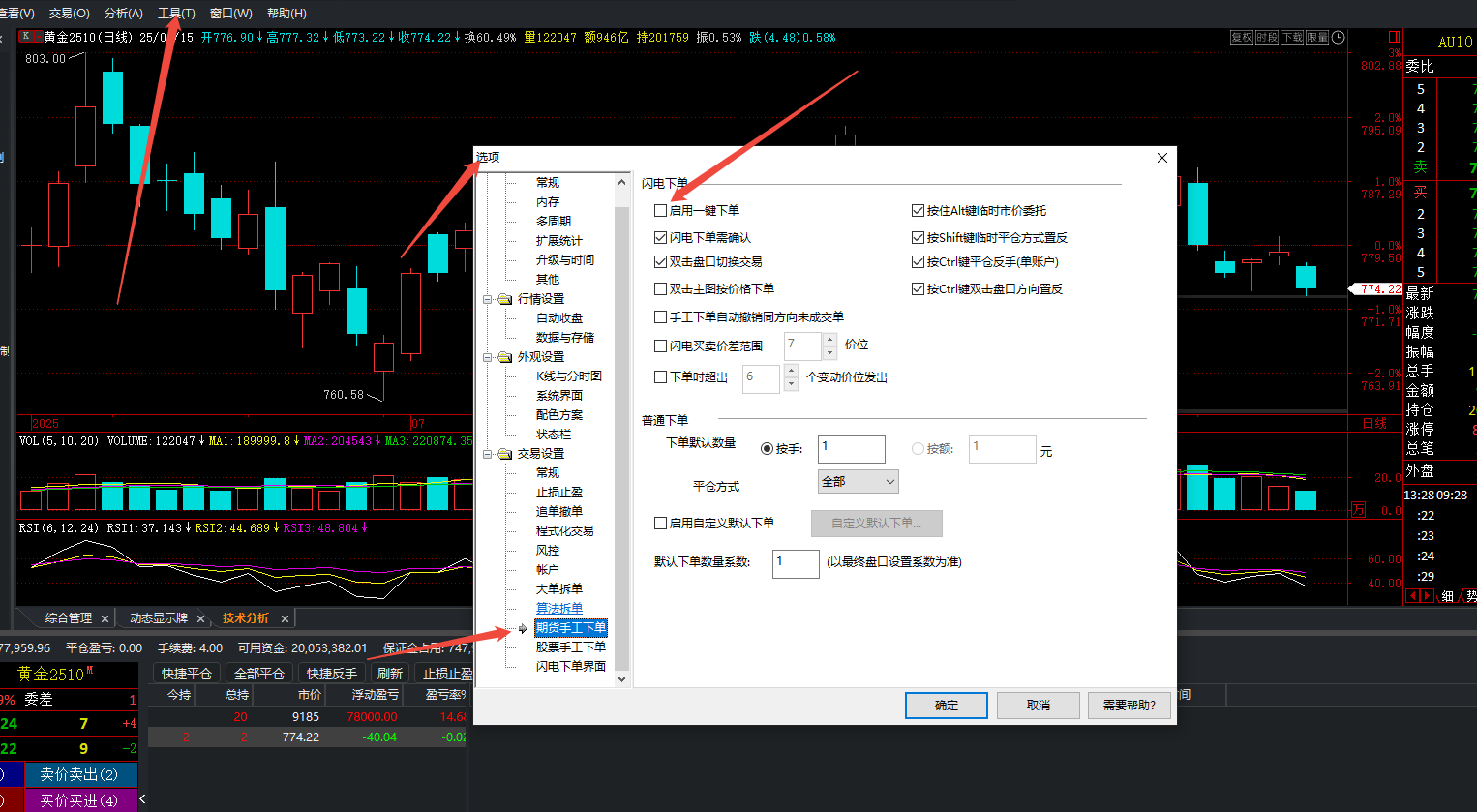Screen dimensions: 1477x812
Task: Close the 技术分析 tab with its X
Action: [285, 618]
